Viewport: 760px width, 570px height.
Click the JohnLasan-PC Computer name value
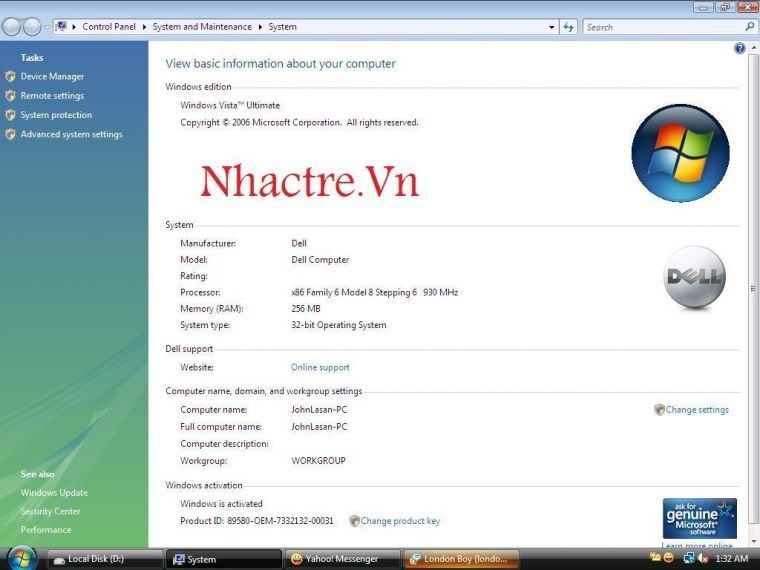pyautogui.click(x=319, y=410)
